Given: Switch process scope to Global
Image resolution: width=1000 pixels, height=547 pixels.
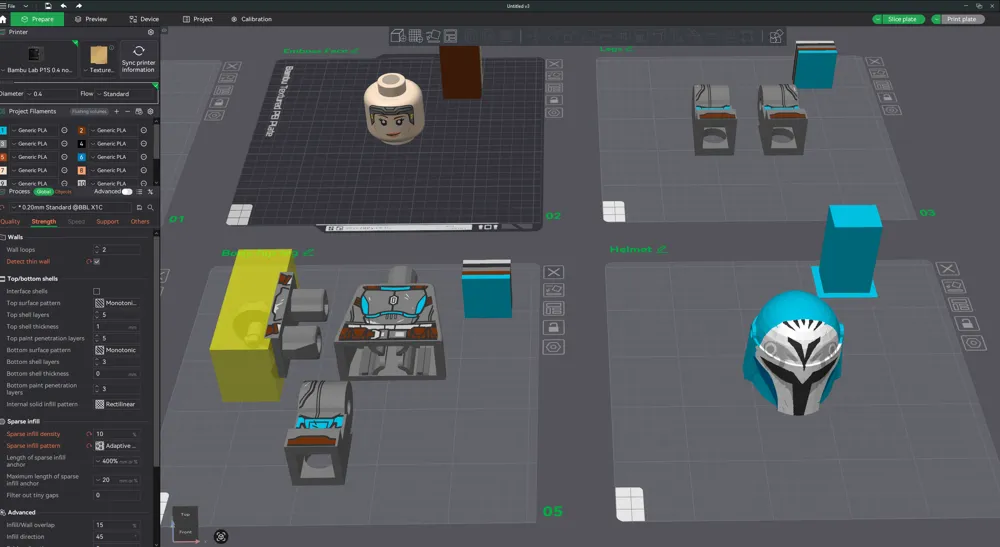Looking at the screenshot, I should tap(43, 191).
